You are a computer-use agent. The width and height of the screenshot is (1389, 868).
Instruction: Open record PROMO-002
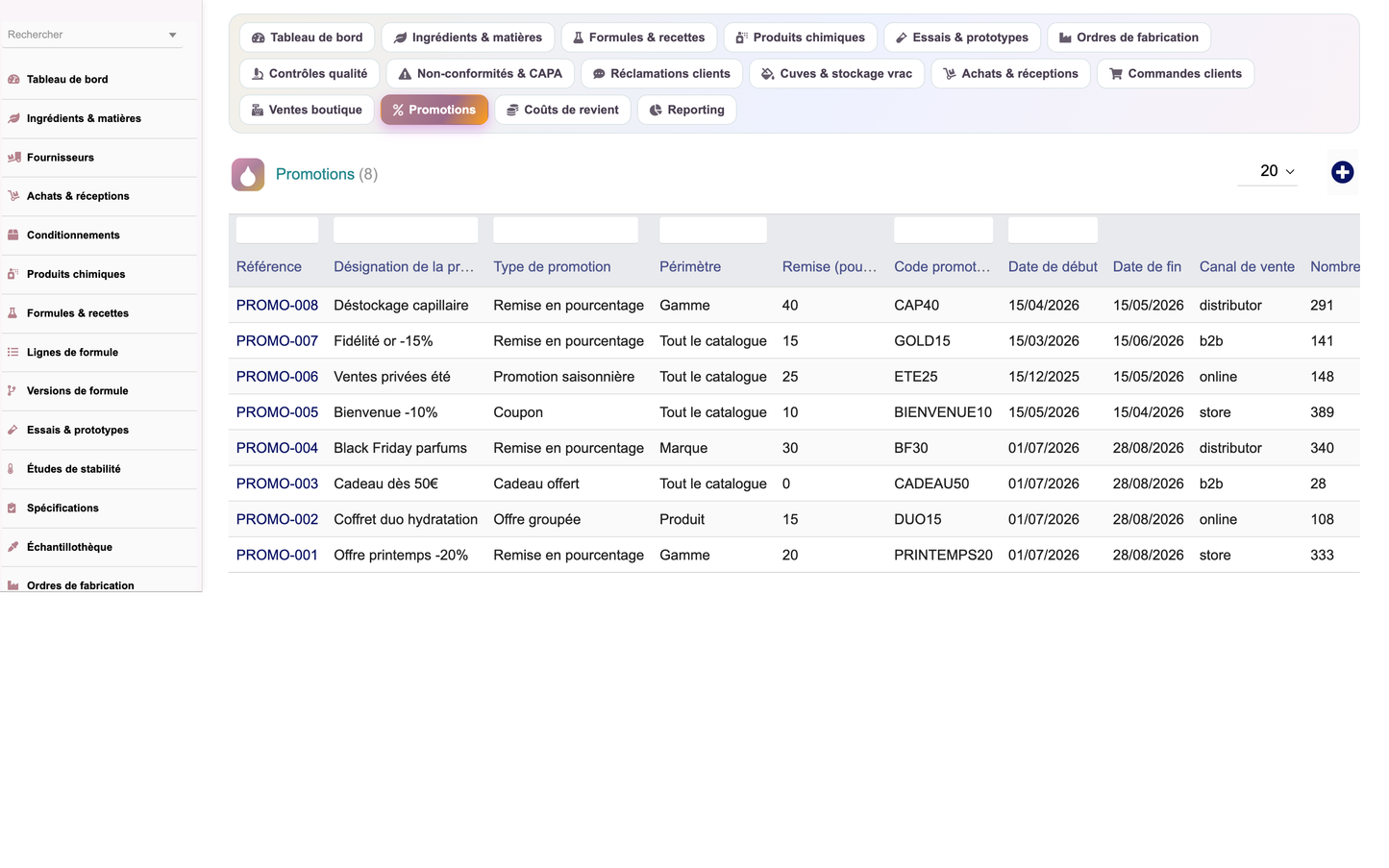pos(277,519)
